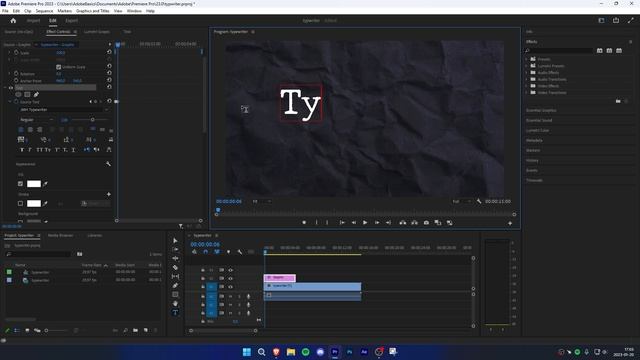Step forward one frame in Program Monitor
Image resolution: width=640 pixels, height=360 pixels.
(377, 223)
